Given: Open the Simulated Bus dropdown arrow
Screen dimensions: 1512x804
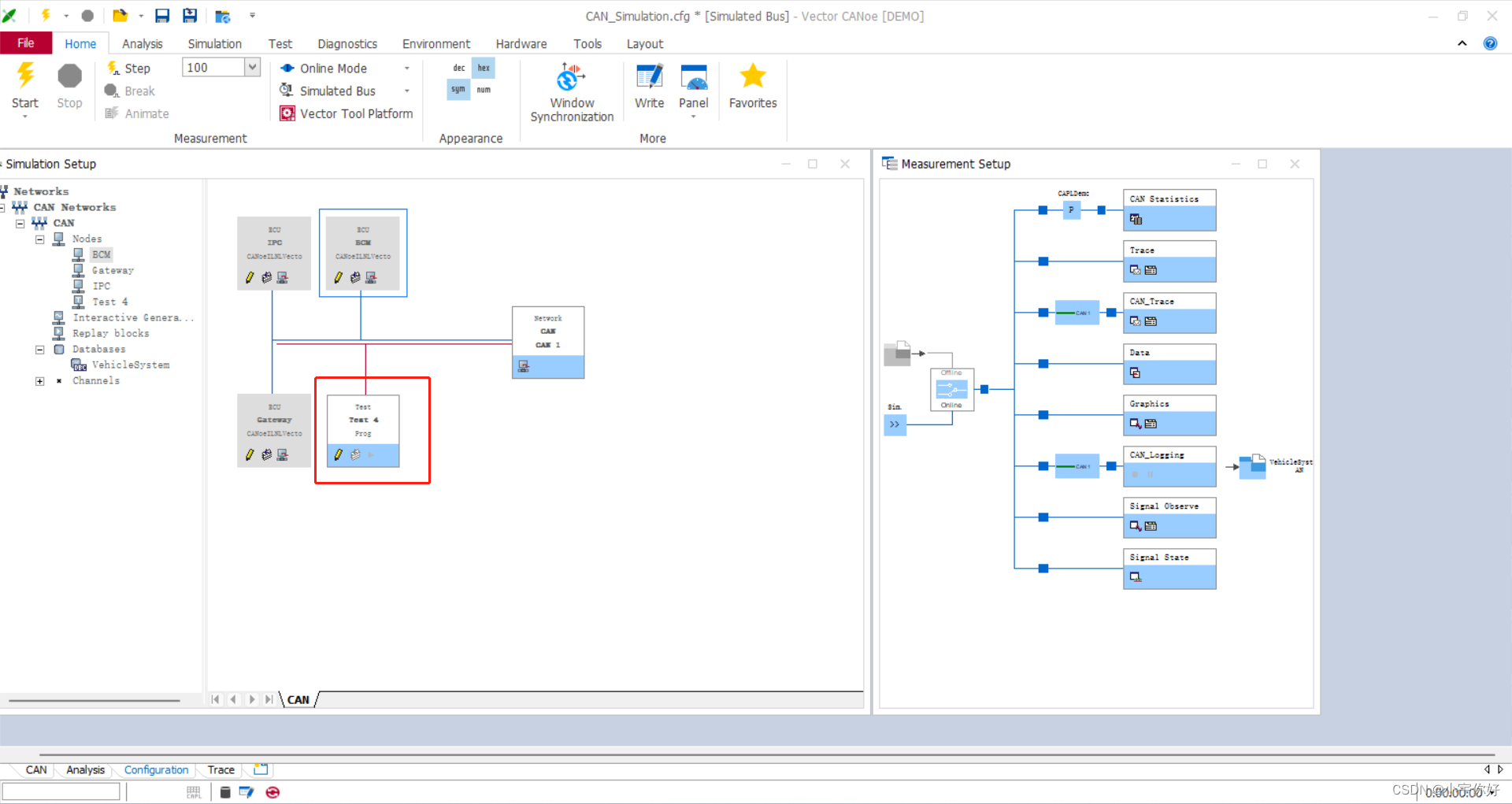Looking at the screenshot, I should [407, 91].
